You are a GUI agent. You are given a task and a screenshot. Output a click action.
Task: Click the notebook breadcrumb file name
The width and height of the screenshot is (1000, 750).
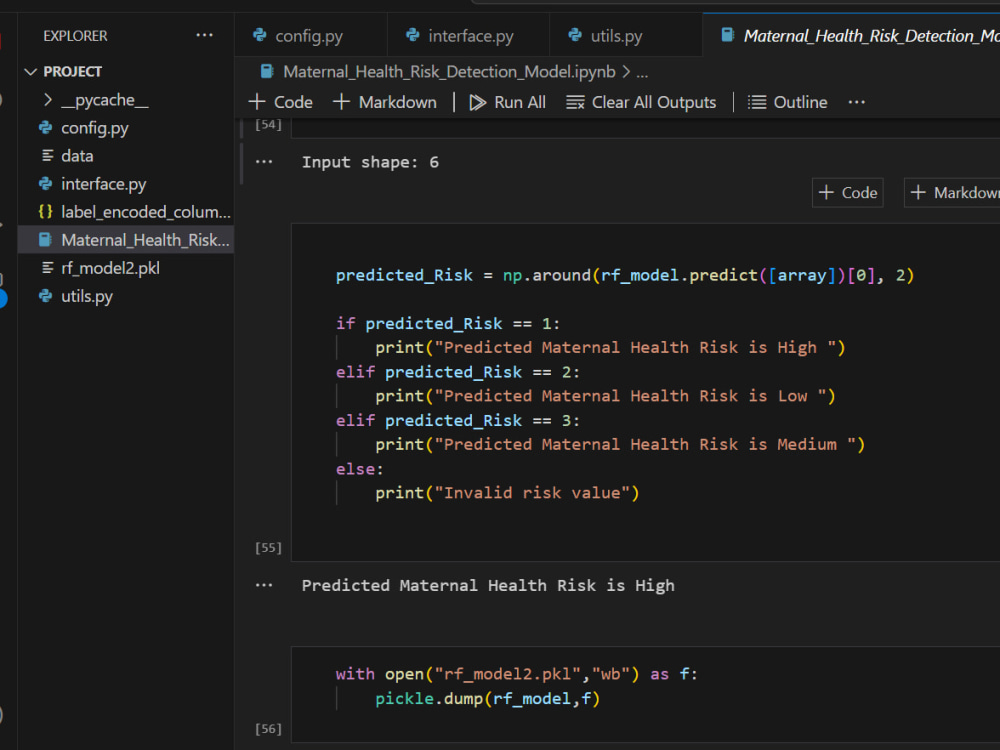[x=449, y=72]
